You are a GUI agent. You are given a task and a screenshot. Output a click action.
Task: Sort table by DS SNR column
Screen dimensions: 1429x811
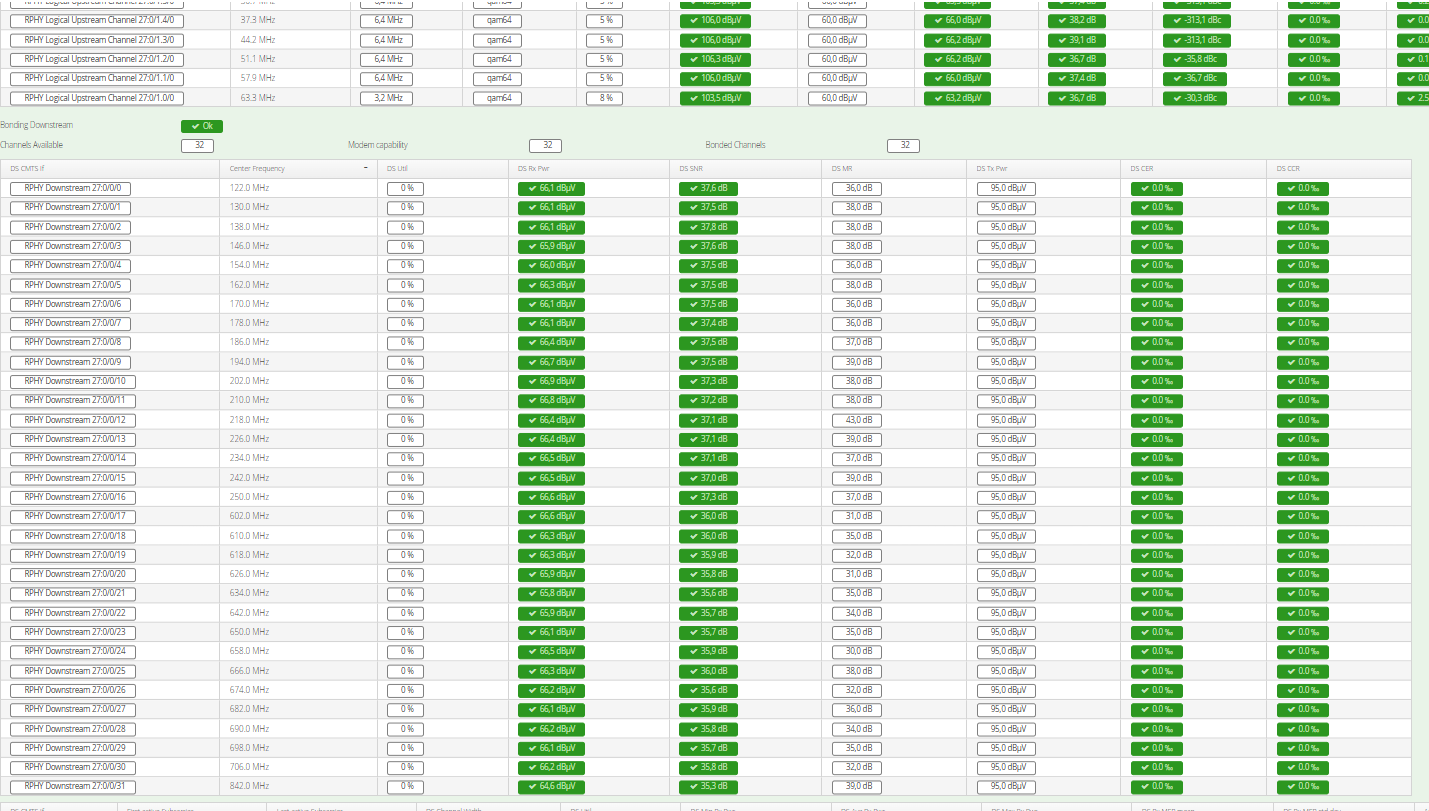[x=693, y=169]
